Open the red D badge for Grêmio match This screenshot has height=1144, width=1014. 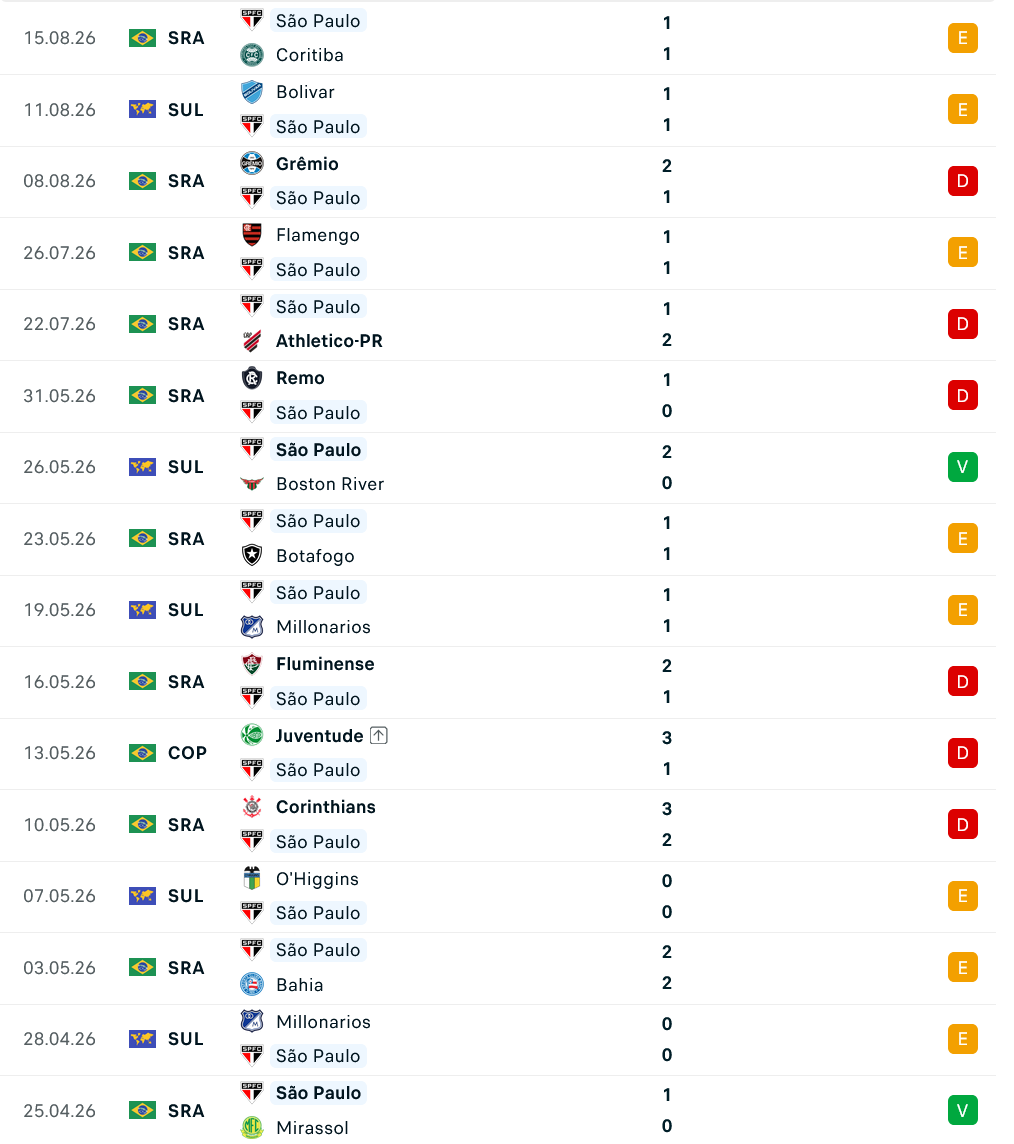point(962,181)
